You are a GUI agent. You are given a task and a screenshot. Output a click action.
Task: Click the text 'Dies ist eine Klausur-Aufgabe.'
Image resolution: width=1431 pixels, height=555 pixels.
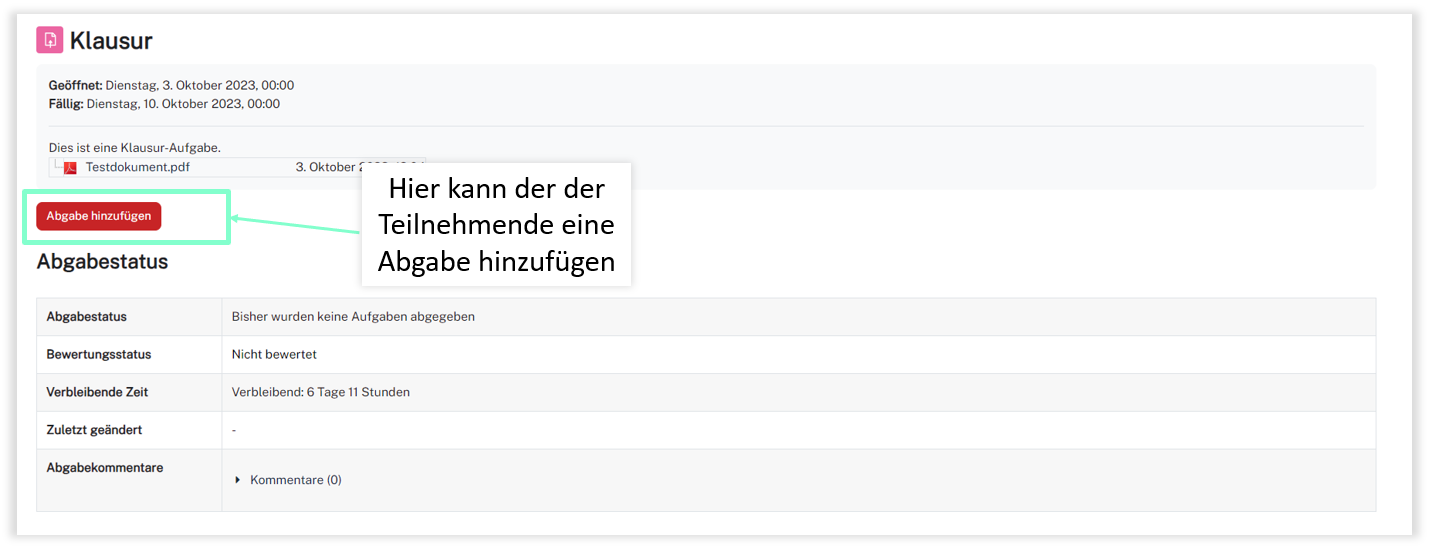click(134, 148)
